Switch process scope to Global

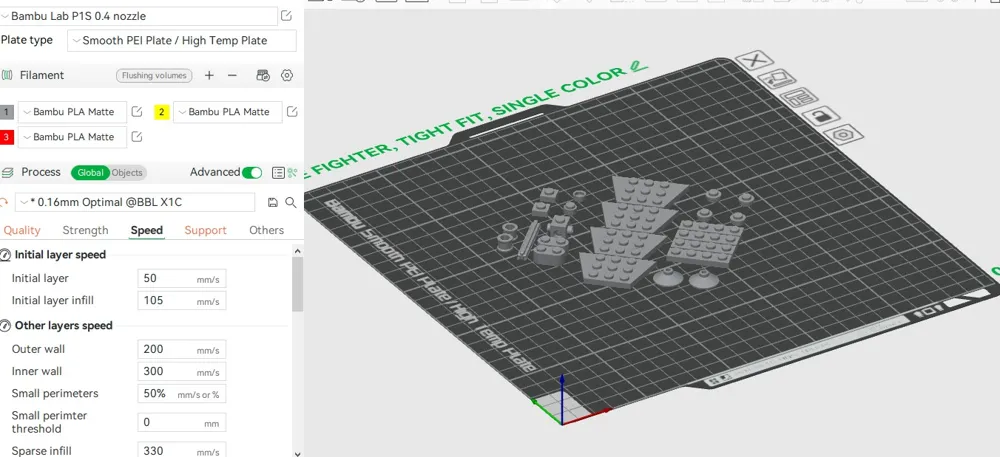(91, 173)
